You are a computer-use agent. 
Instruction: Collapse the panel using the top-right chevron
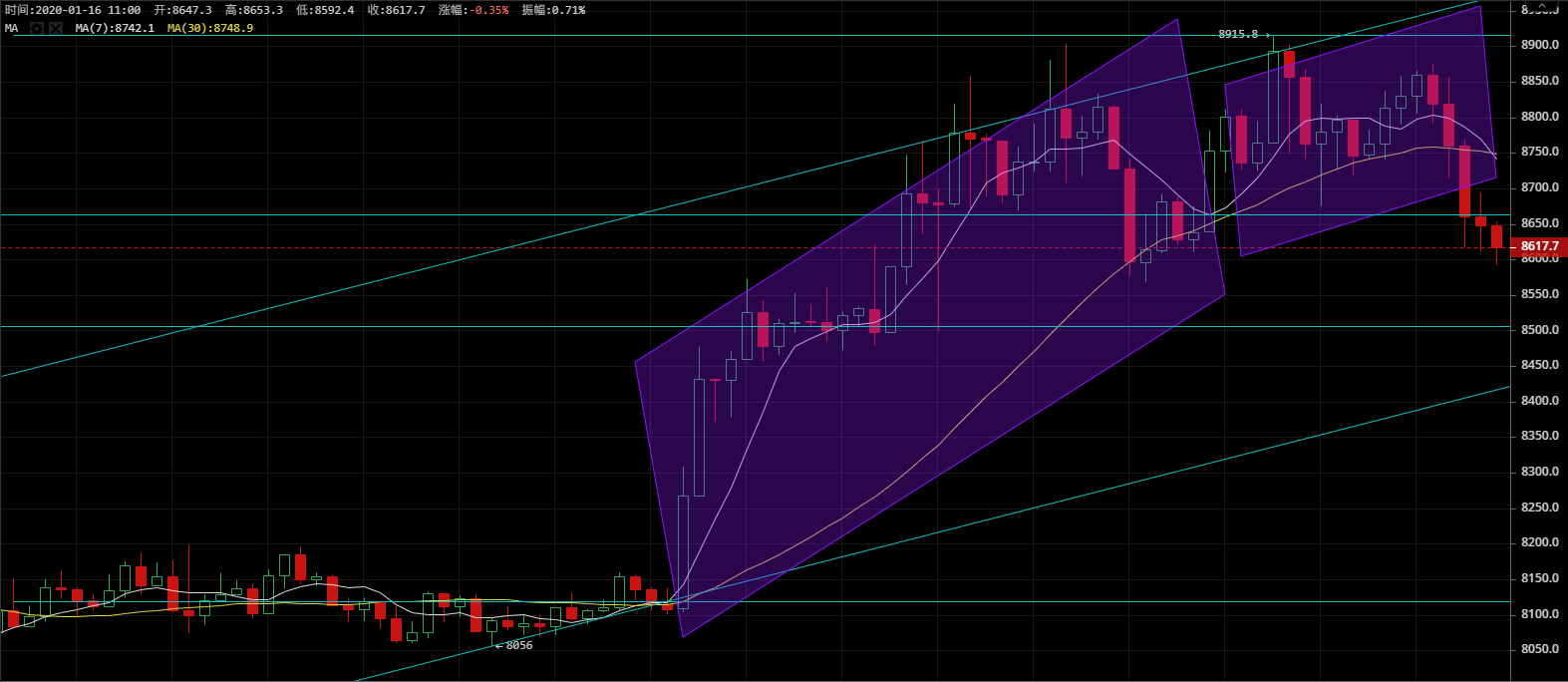1541,8
